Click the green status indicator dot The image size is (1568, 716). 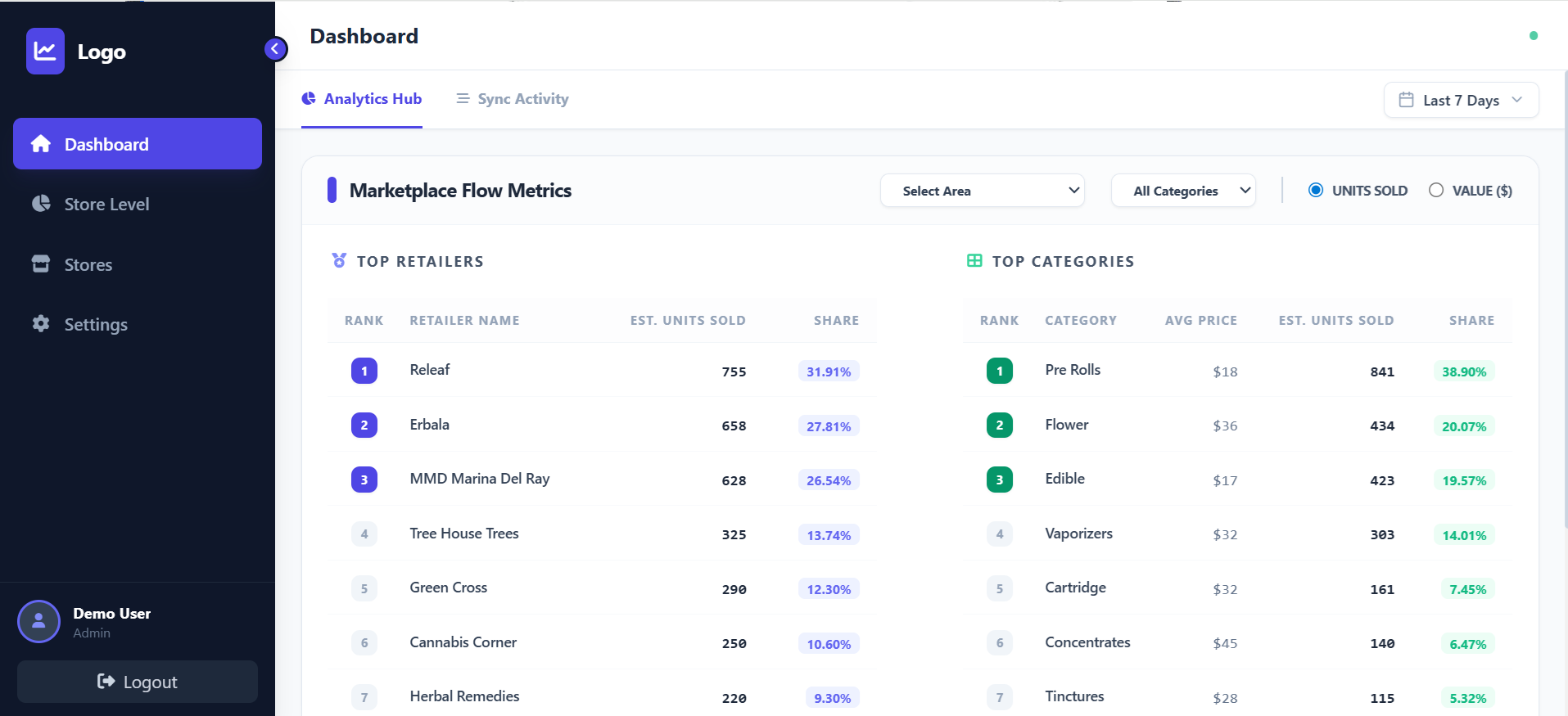[1534, 36]
